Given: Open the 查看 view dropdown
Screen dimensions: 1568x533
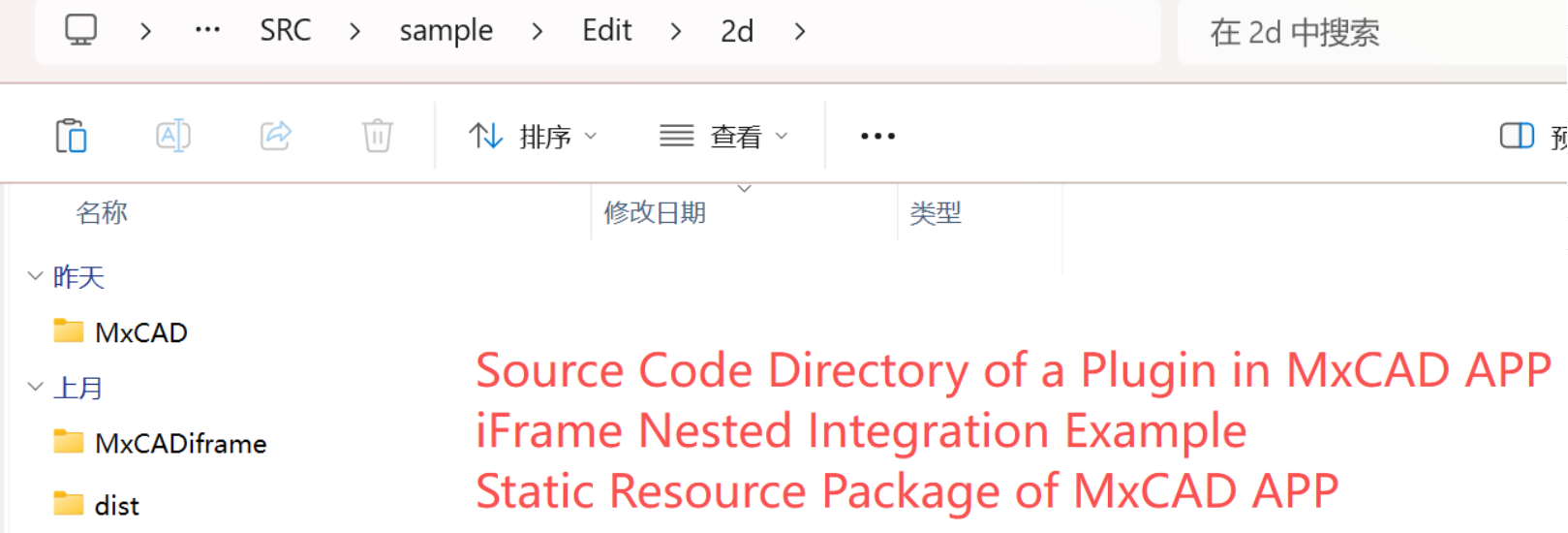Looking at the screenshot, I should coord(723,137).
